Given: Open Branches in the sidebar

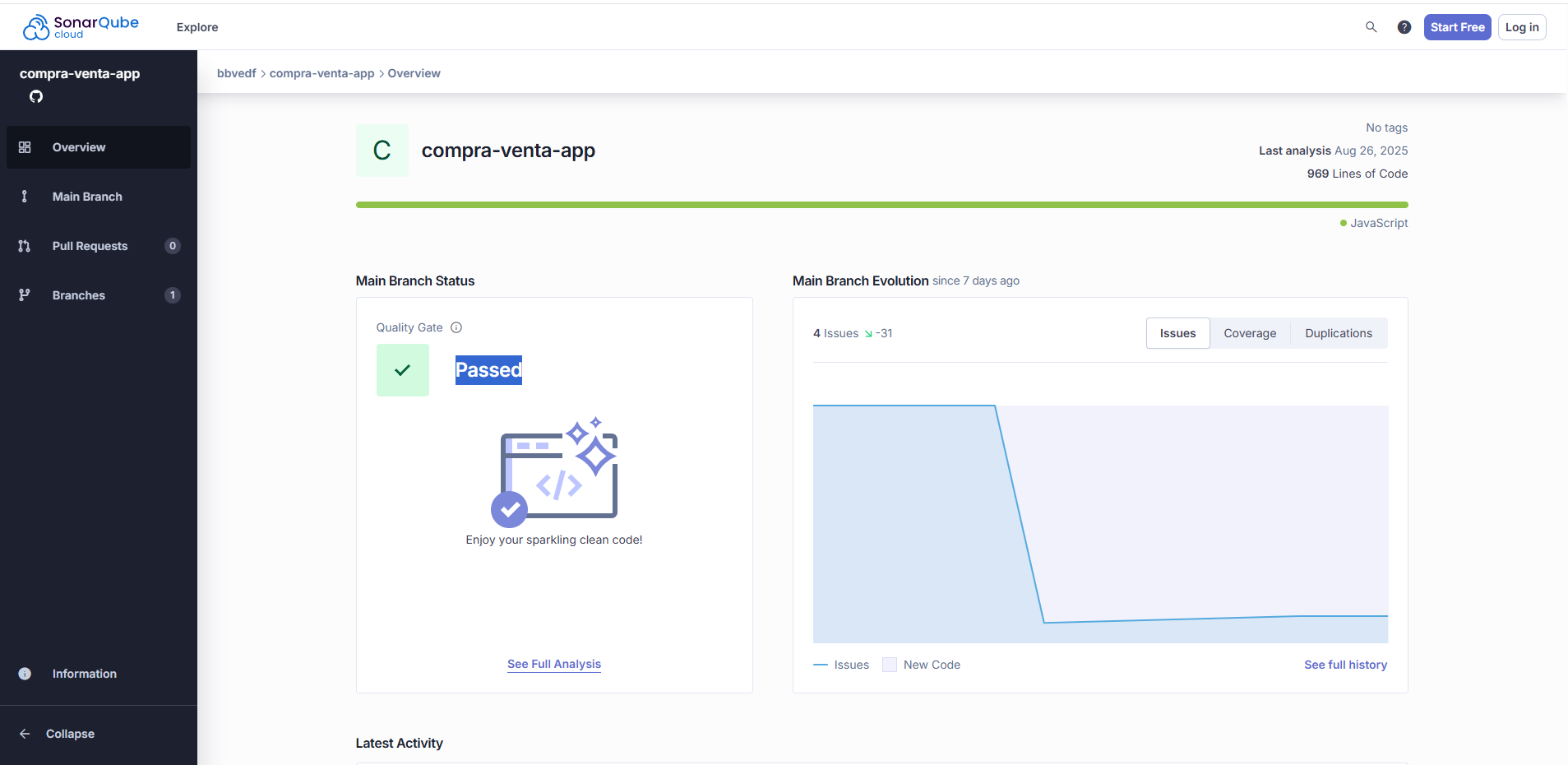Looking at the screenshot, I should point(99,295).
